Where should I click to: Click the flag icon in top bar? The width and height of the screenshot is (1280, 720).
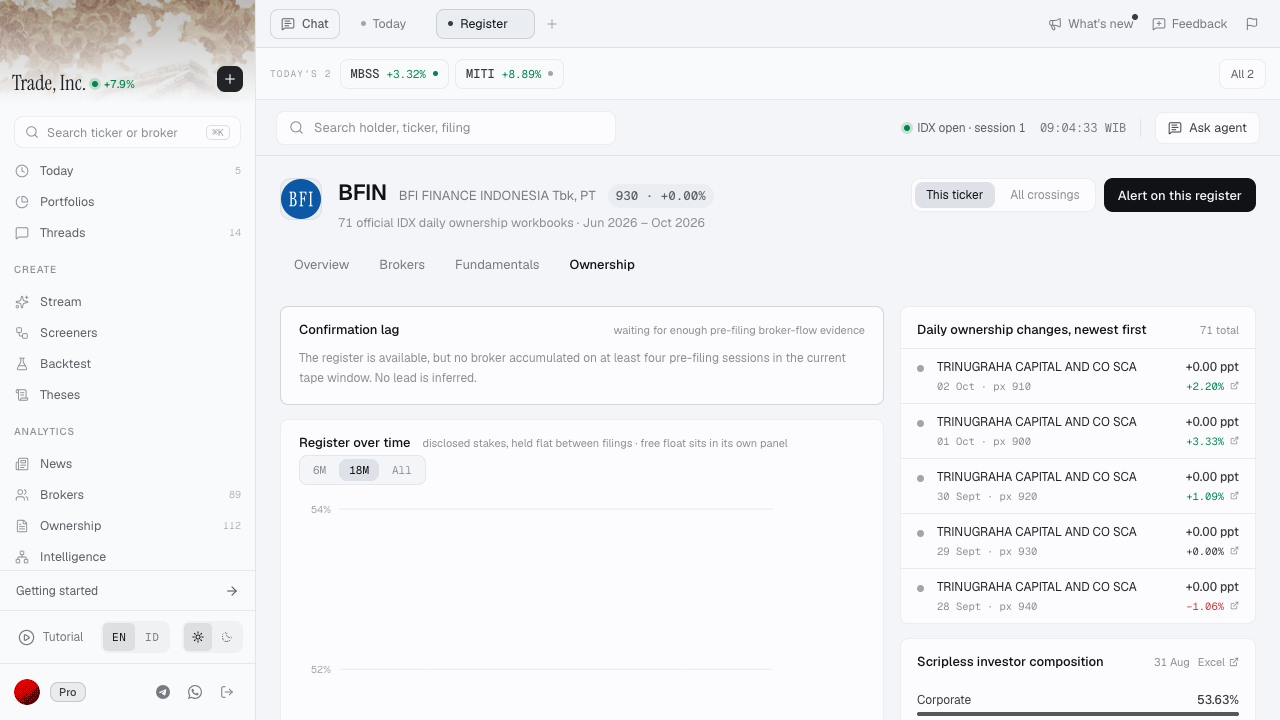pyautogui.click(x=1252, y=24)
